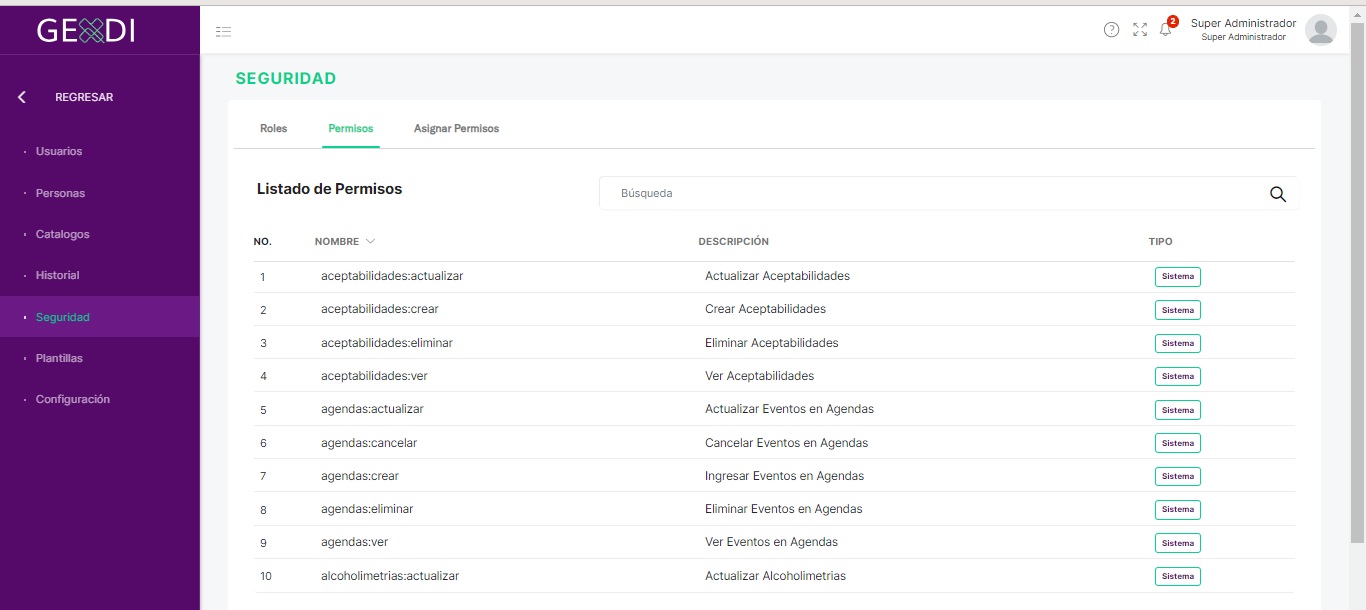Click description Actualizar Aceptabilidades

pos(777,276)
